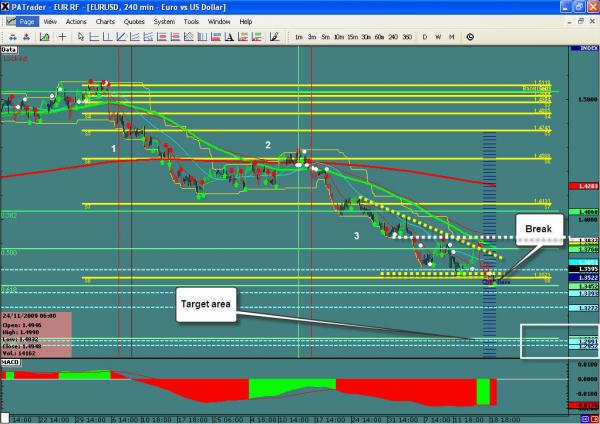The width and height of the screenshot is (600, 424).
Task: Switch chart to Daily (D) timeframe
Action: (425, 37)
